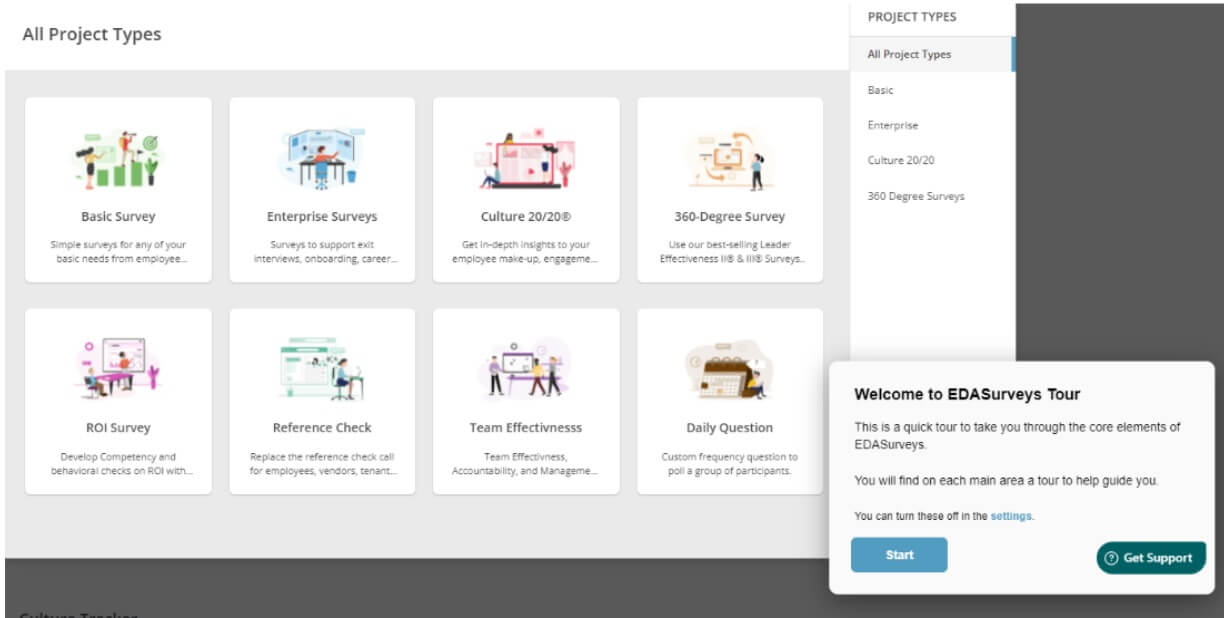Click the Reference Check illustration icon
This screenshot has width=1224, height=618.
click(322, 369)
